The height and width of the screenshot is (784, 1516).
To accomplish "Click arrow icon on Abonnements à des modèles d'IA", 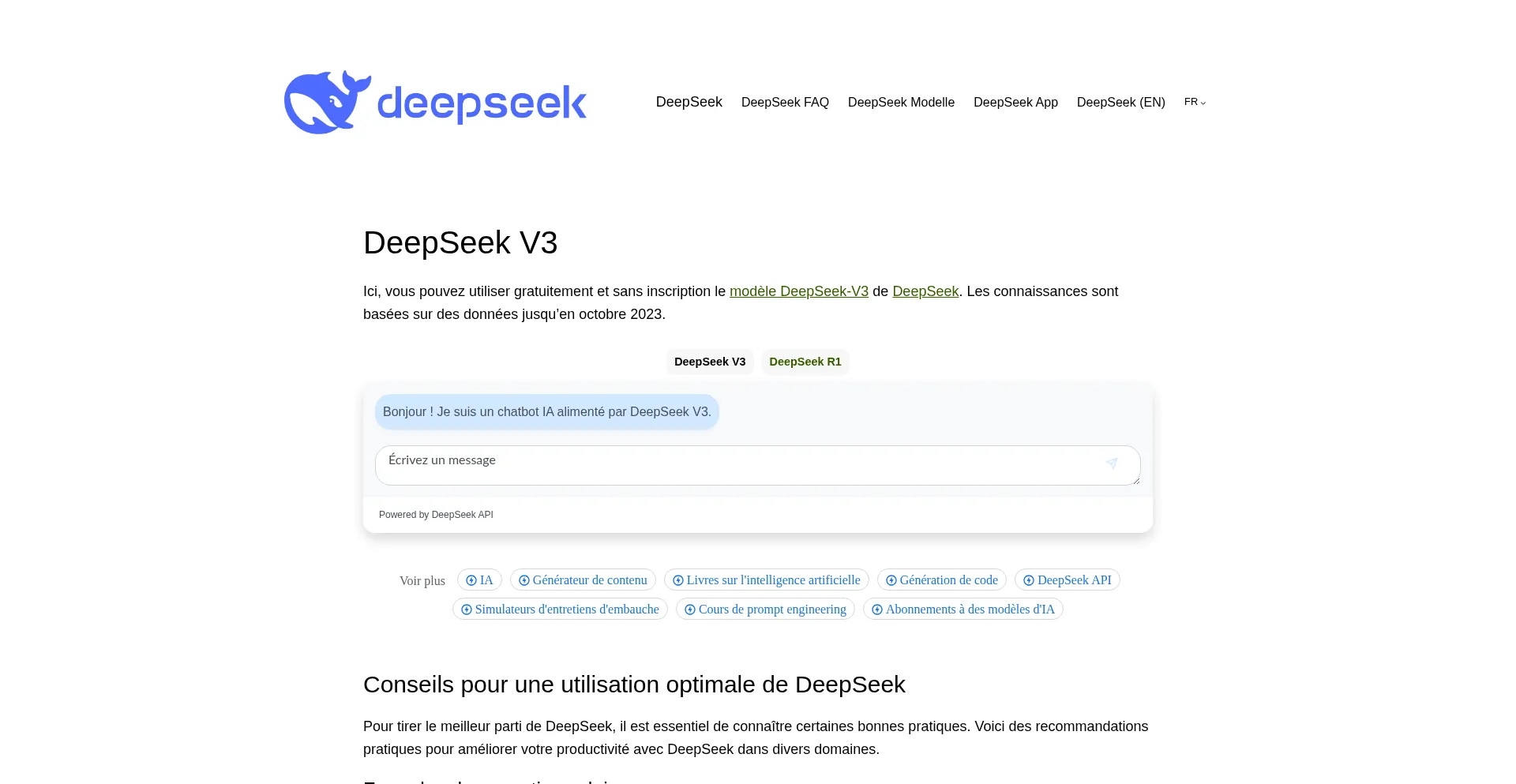I will point(877,610).
